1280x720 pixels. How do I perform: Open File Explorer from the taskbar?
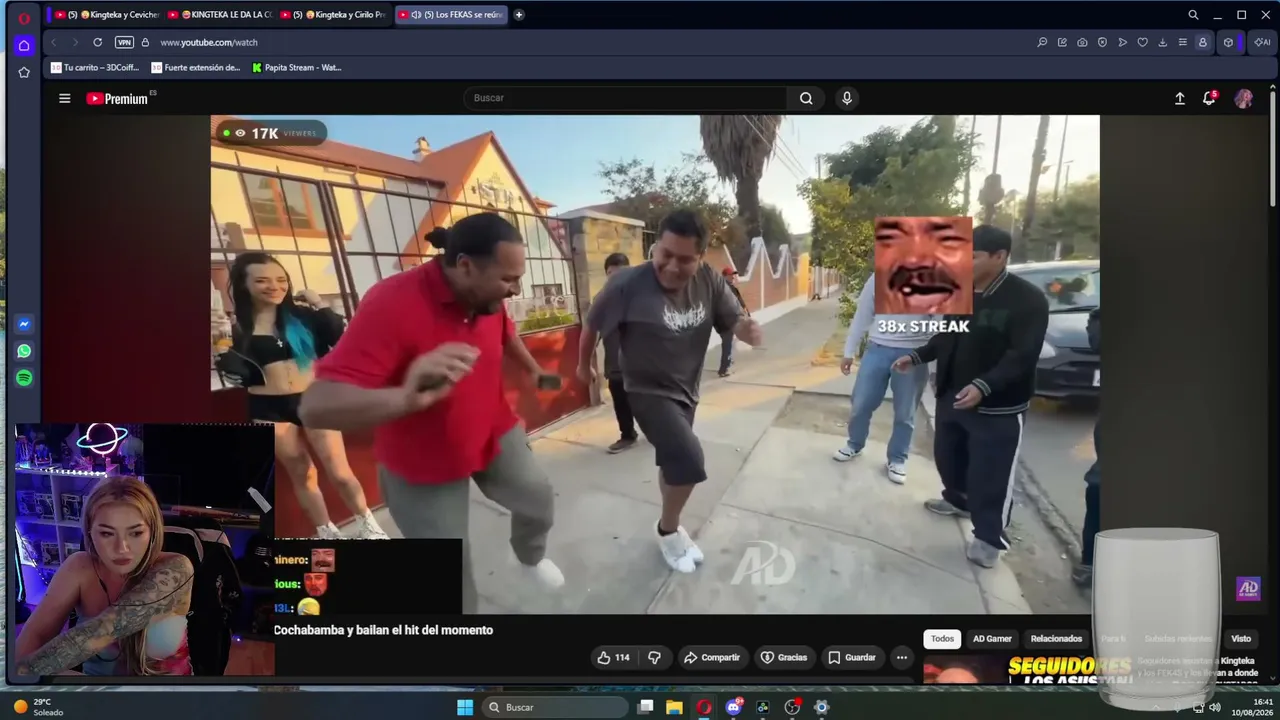[675, 707]
